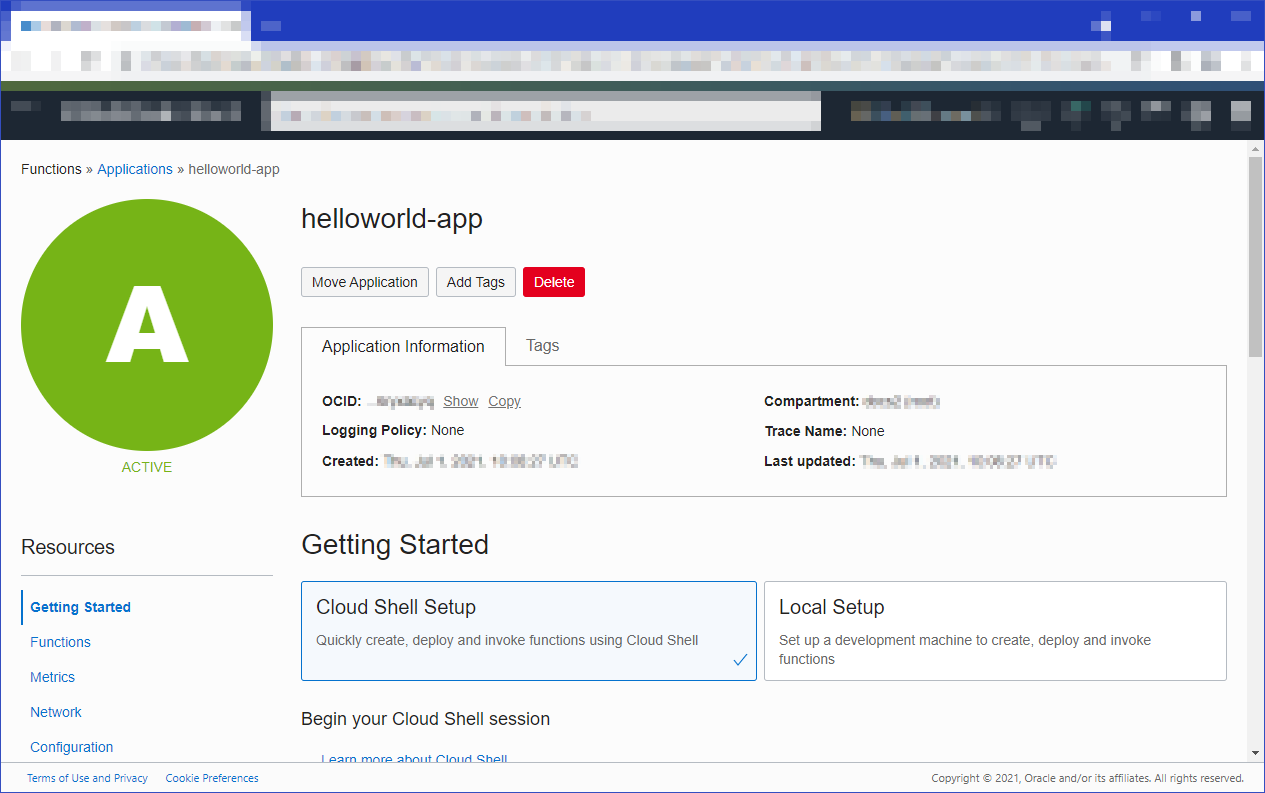Click Learn more about Cloud Shell
Screen dimensions: 1265x793
click(x=414, y=758)
